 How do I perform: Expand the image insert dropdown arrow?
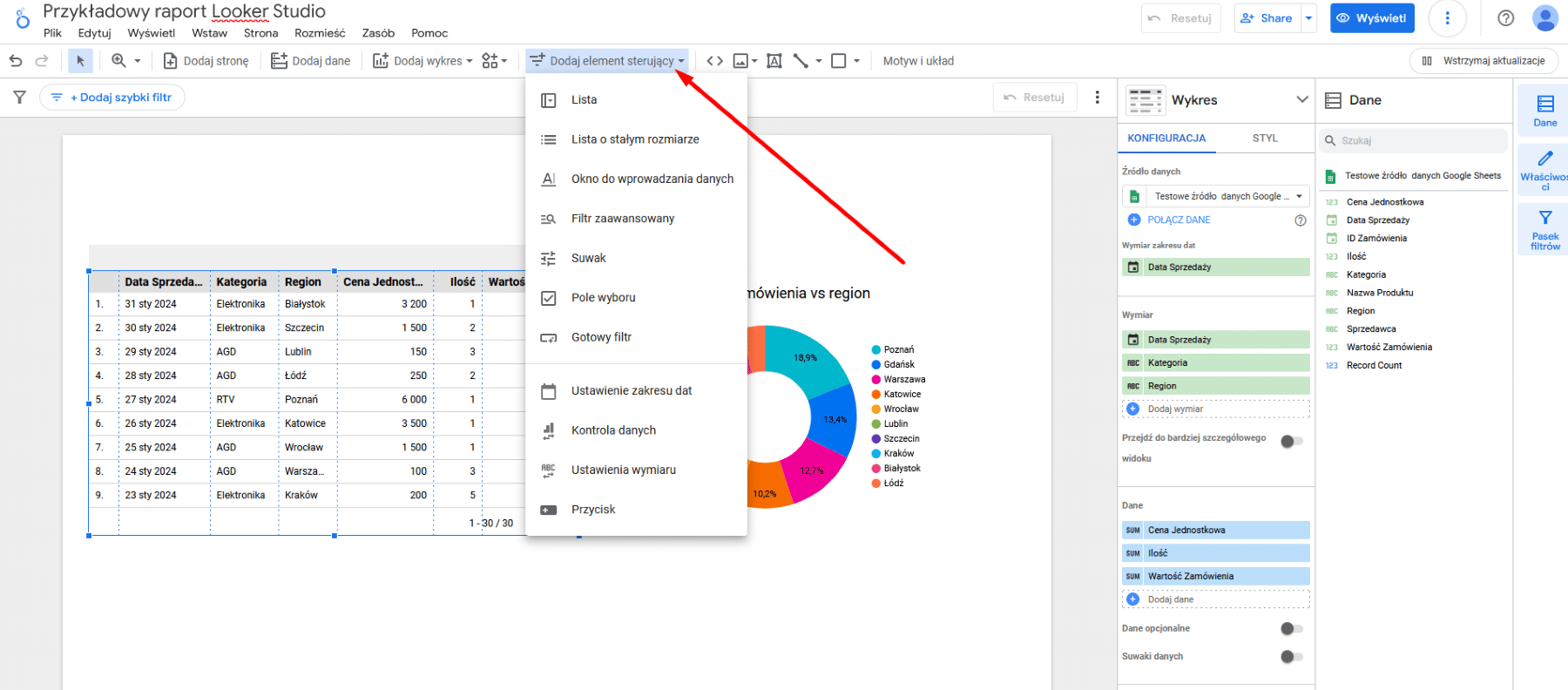(x=754, y=61)
